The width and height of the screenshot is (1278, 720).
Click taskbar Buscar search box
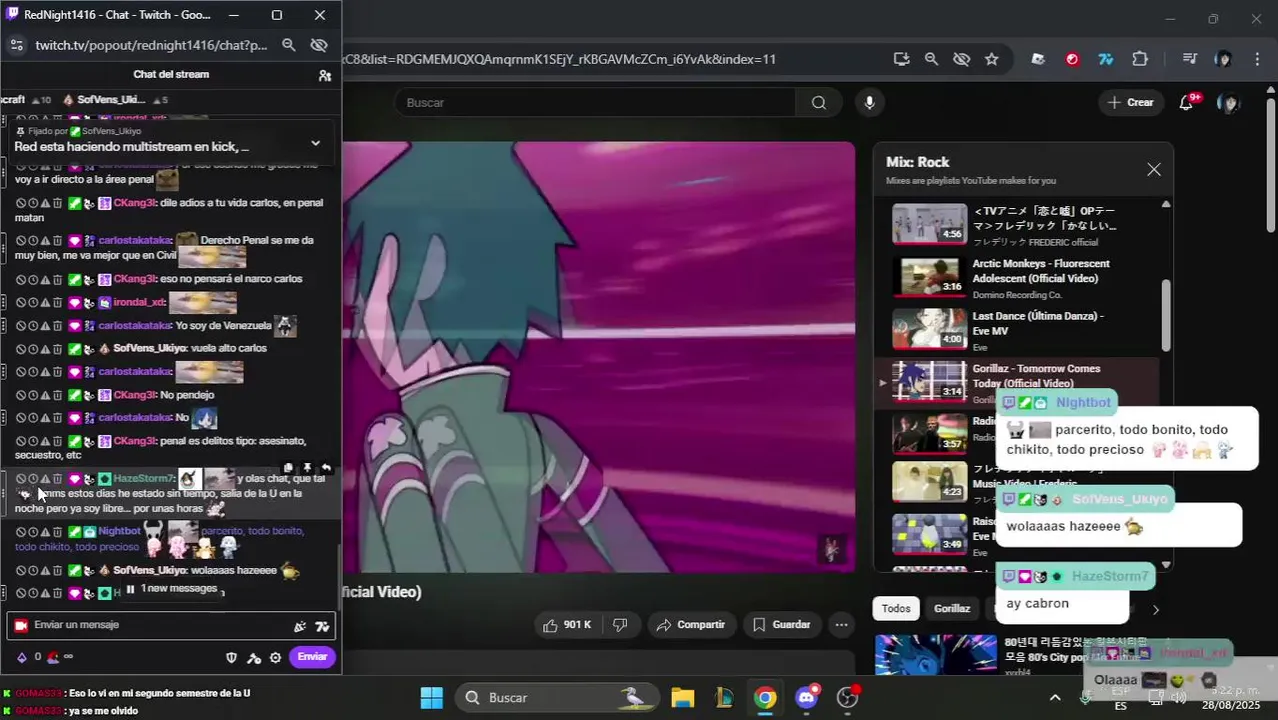point(556,697)
